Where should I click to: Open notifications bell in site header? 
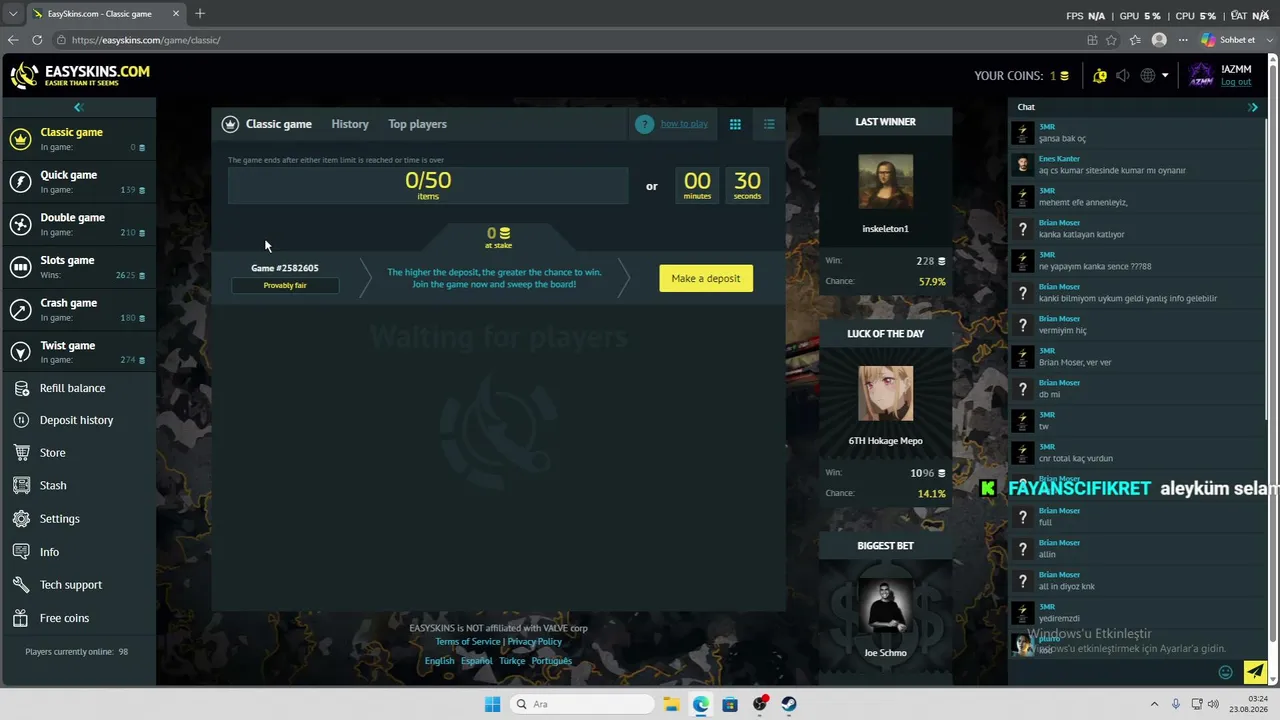tap(1100, 76)
